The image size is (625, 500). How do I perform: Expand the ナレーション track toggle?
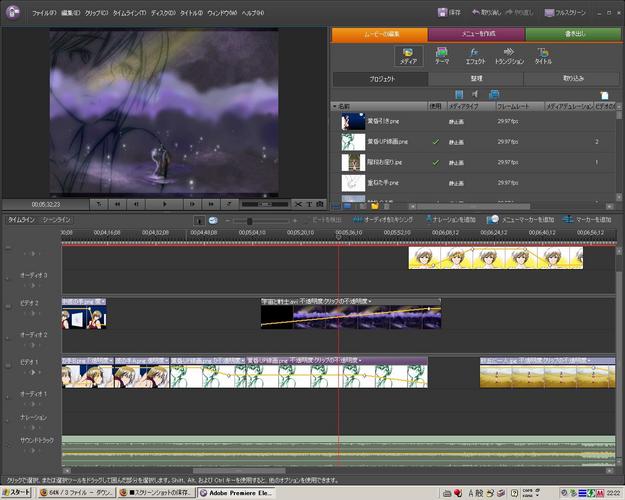[7, 420]
